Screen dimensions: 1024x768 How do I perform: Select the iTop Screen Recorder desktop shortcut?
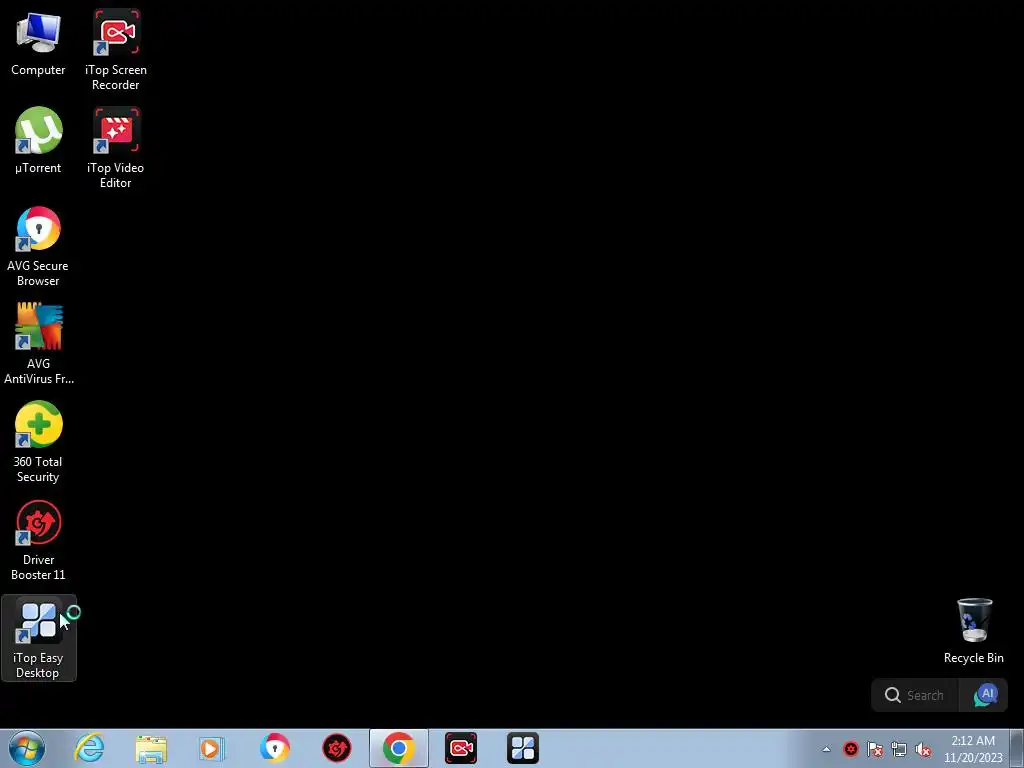point(116,50)
